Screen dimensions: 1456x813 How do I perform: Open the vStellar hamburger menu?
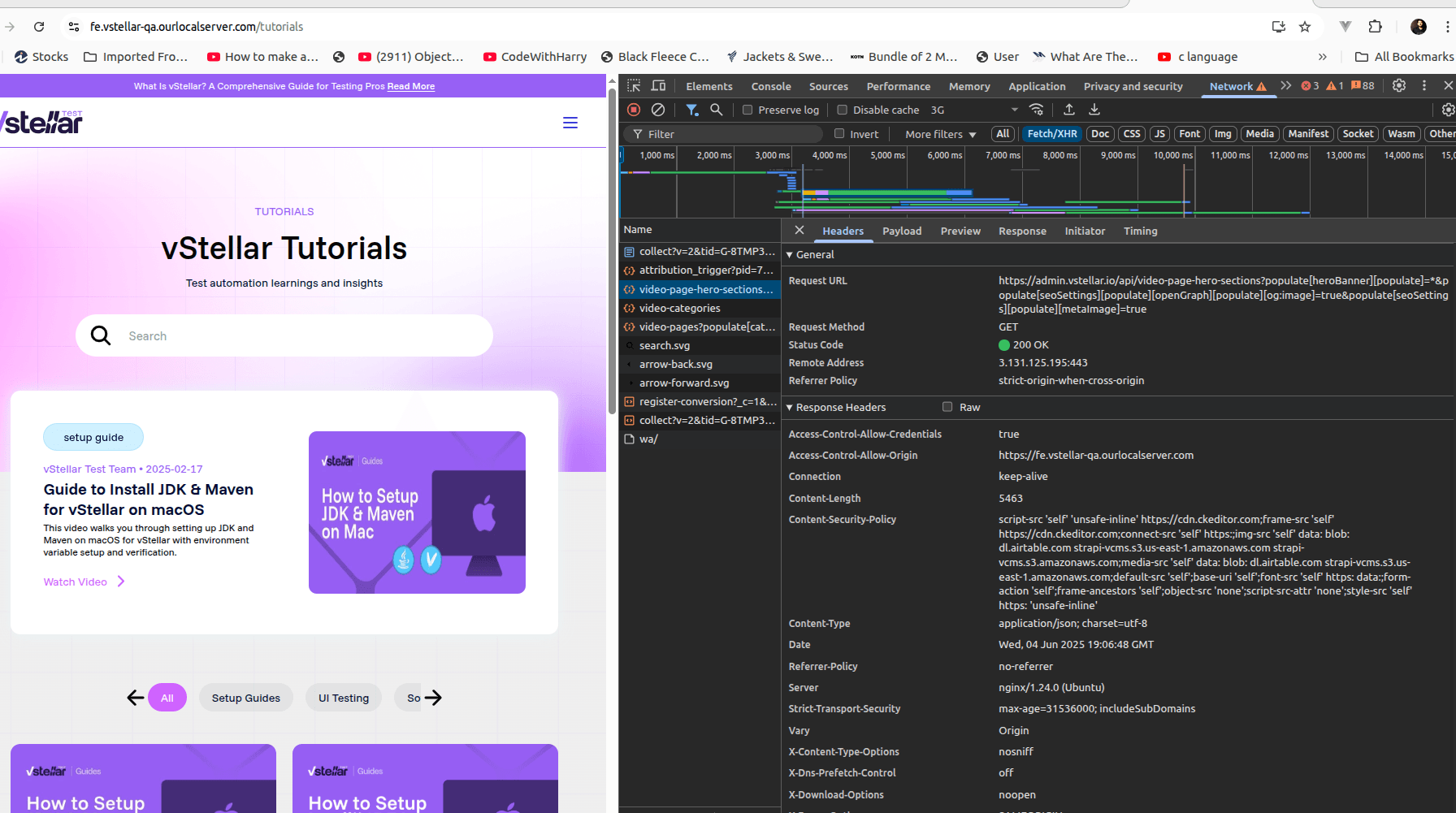[570, 123]
